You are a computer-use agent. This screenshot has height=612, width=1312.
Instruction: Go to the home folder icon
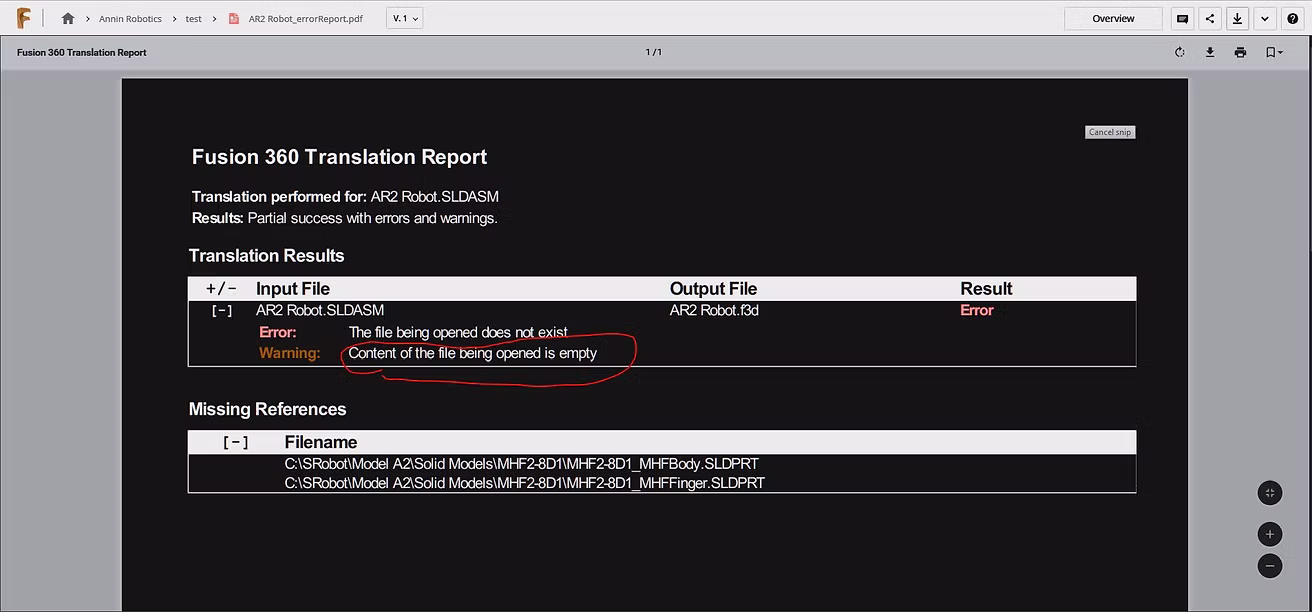tap(68, 19)
